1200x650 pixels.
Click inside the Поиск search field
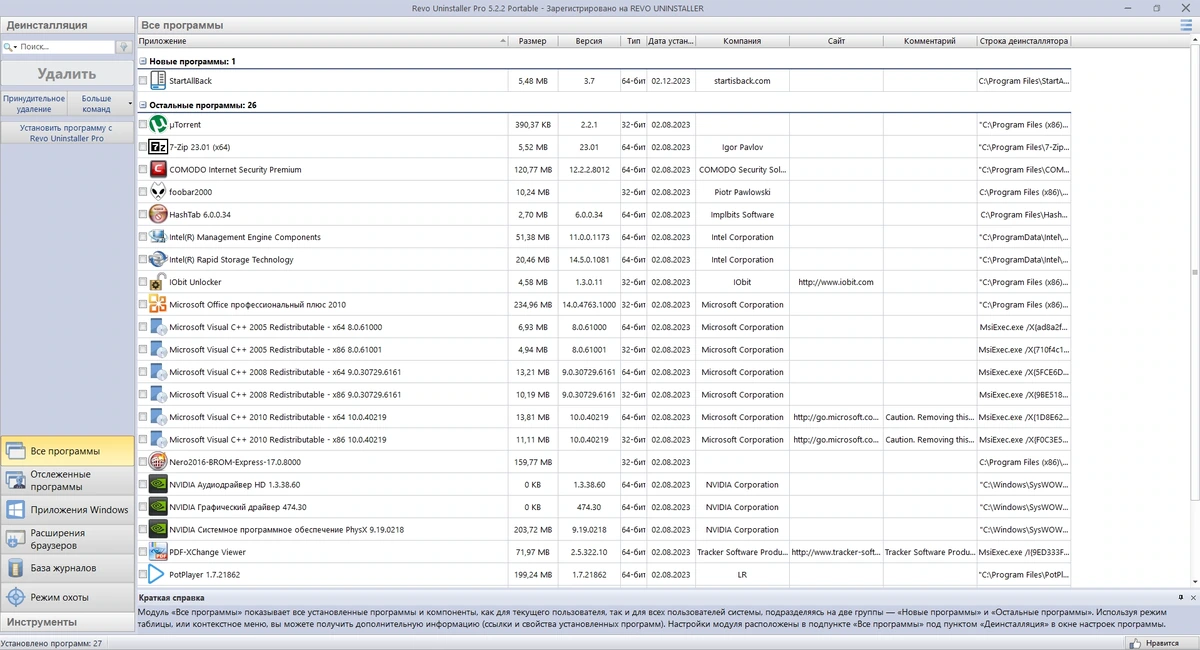click(x=65, y=47)
